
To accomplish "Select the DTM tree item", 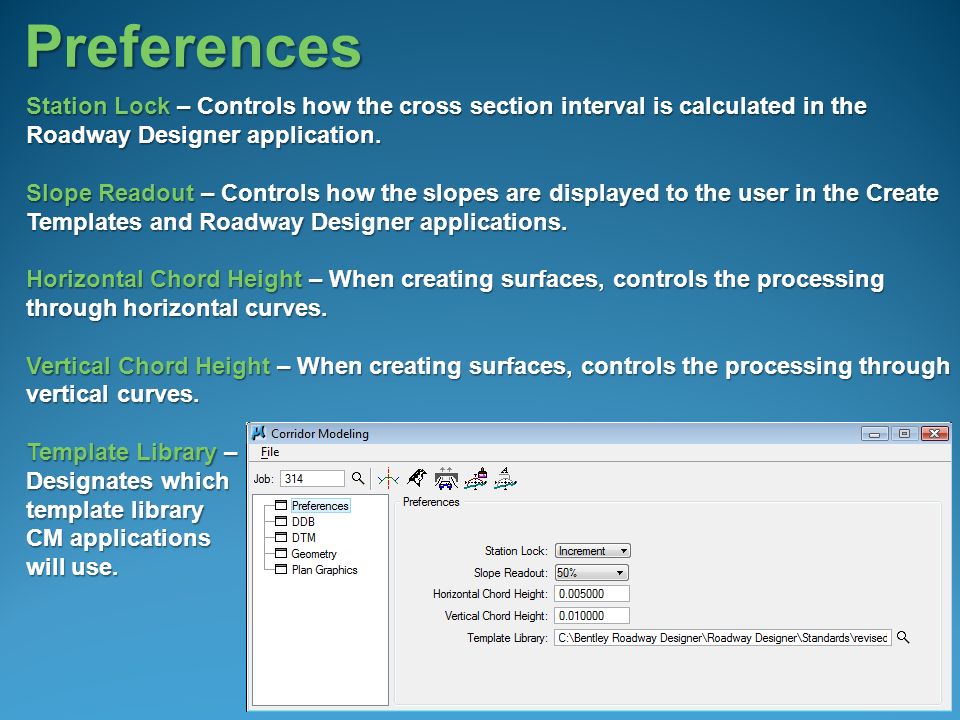I will [304, 538].
